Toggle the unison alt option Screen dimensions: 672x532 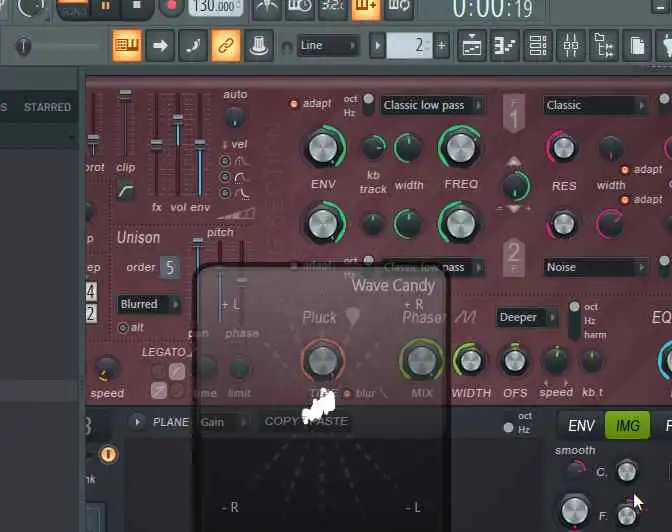(123, 328)
